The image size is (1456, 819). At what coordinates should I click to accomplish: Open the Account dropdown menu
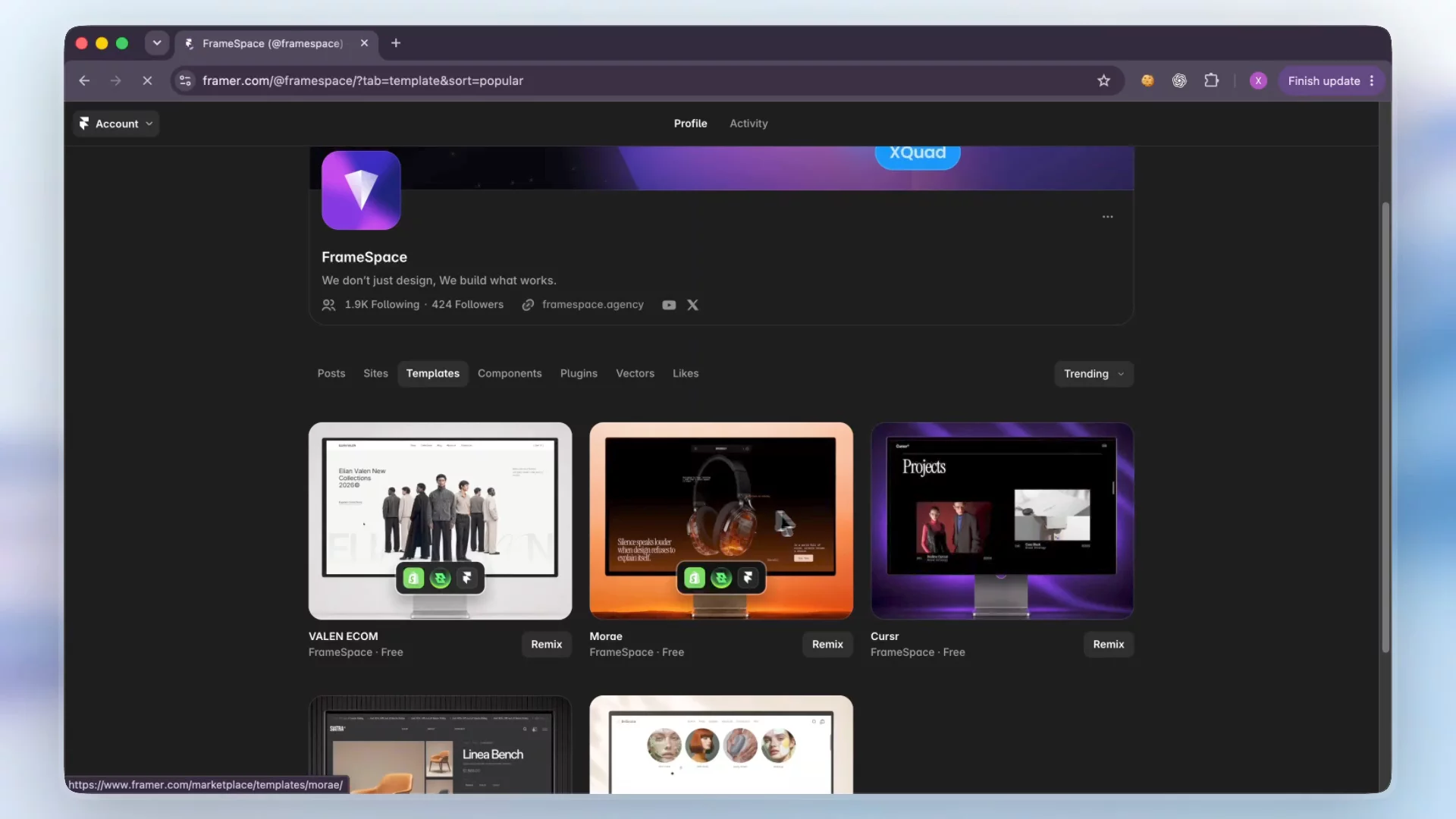pos(116,124)
